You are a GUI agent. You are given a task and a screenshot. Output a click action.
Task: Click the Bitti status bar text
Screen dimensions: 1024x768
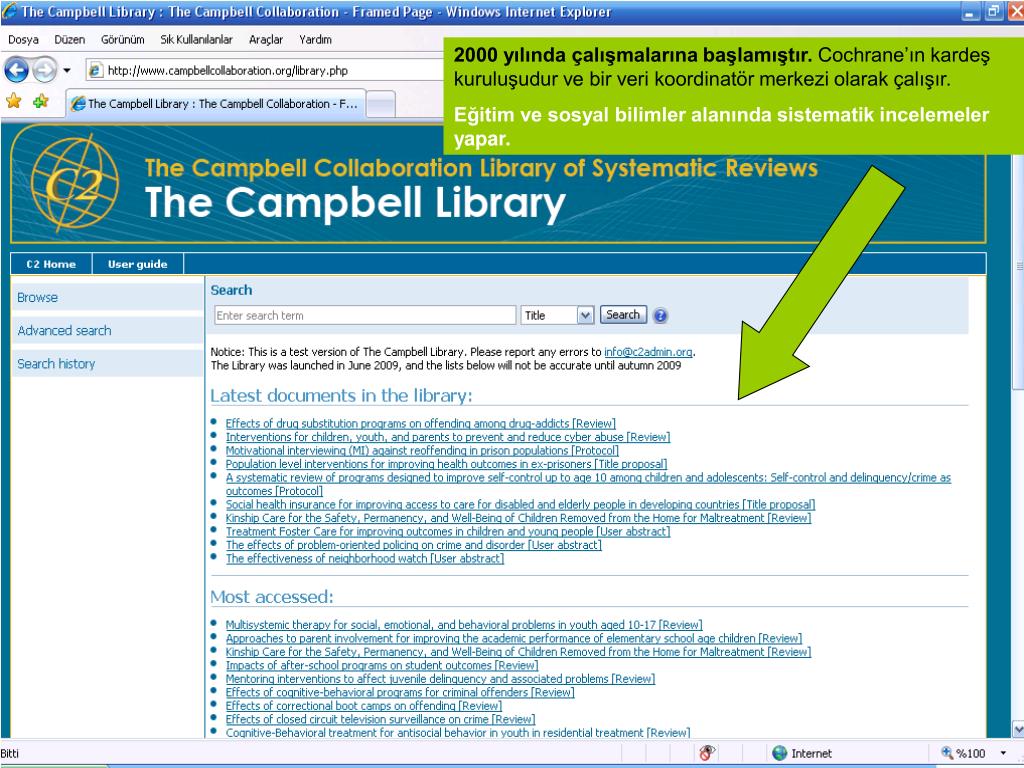point(10,753)
